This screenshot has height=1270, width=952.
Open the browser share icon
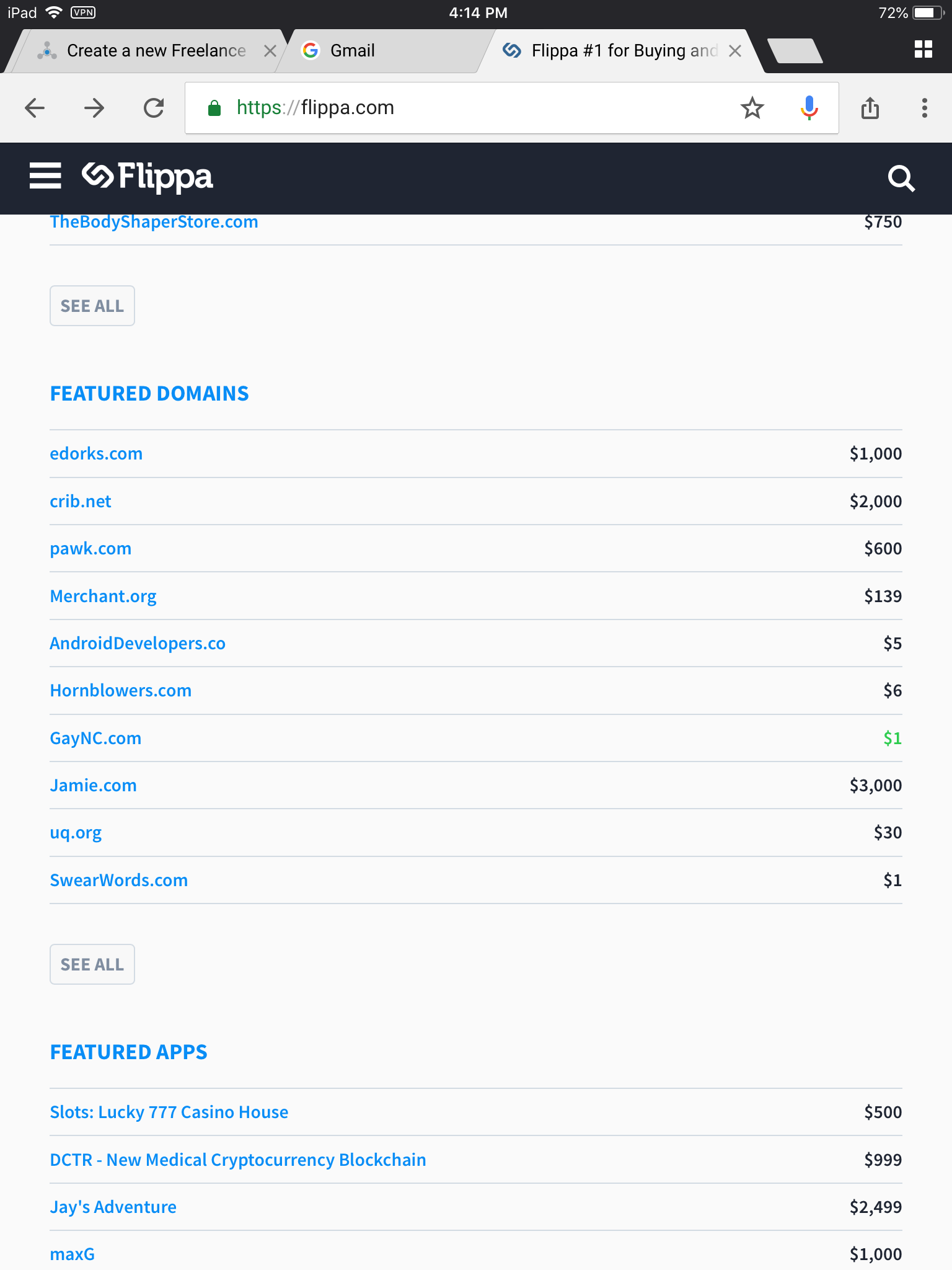pos(870,108)
